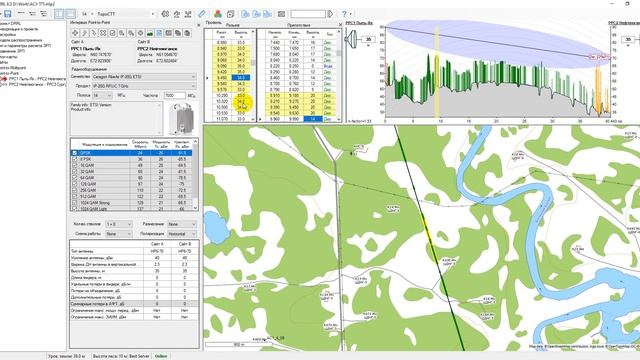Close the Point-to-Point interface panel

(199, 25)
